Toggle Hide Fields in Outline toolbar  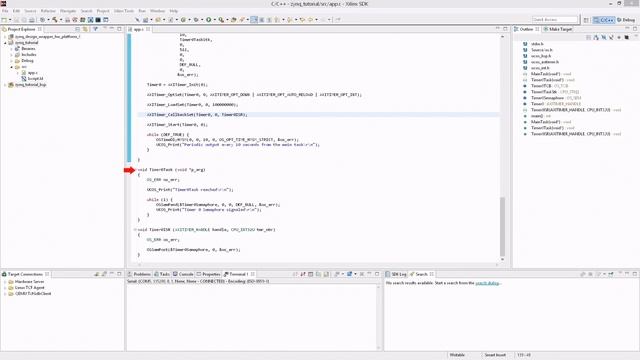point(604,38)
